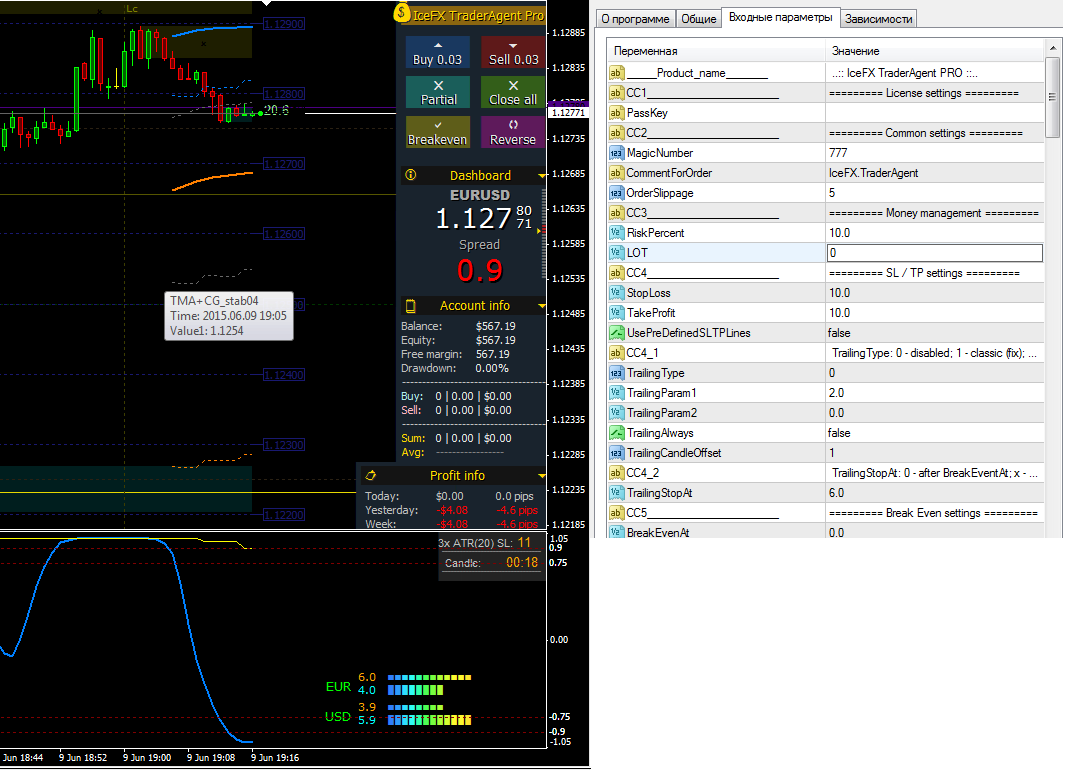The image size is (1066, 770).
Task: Click the Profit info icon
Action: (x=371, y=475)
